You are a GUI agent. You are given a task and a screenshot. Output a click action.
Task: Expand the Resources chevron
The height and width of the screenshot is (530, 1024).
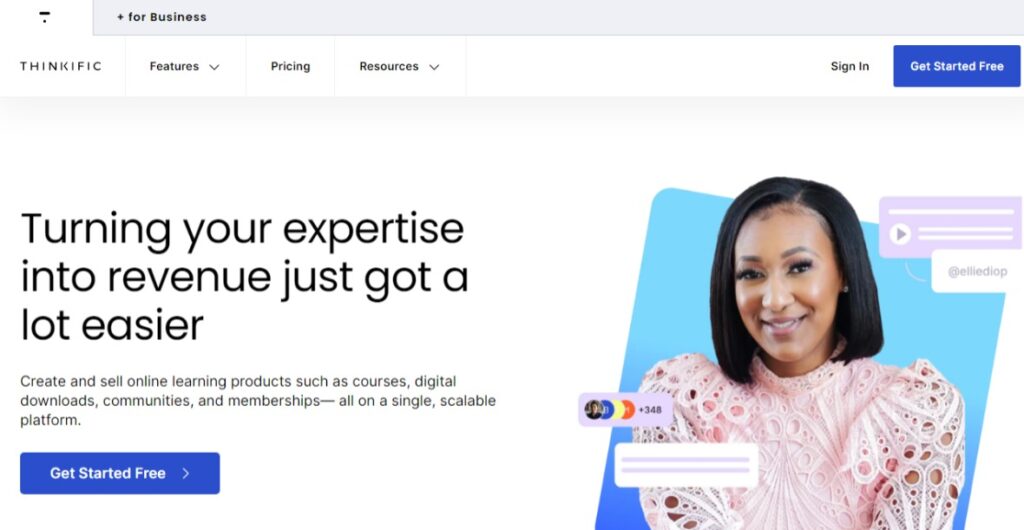pyautogui.click(x=434, y=67)
